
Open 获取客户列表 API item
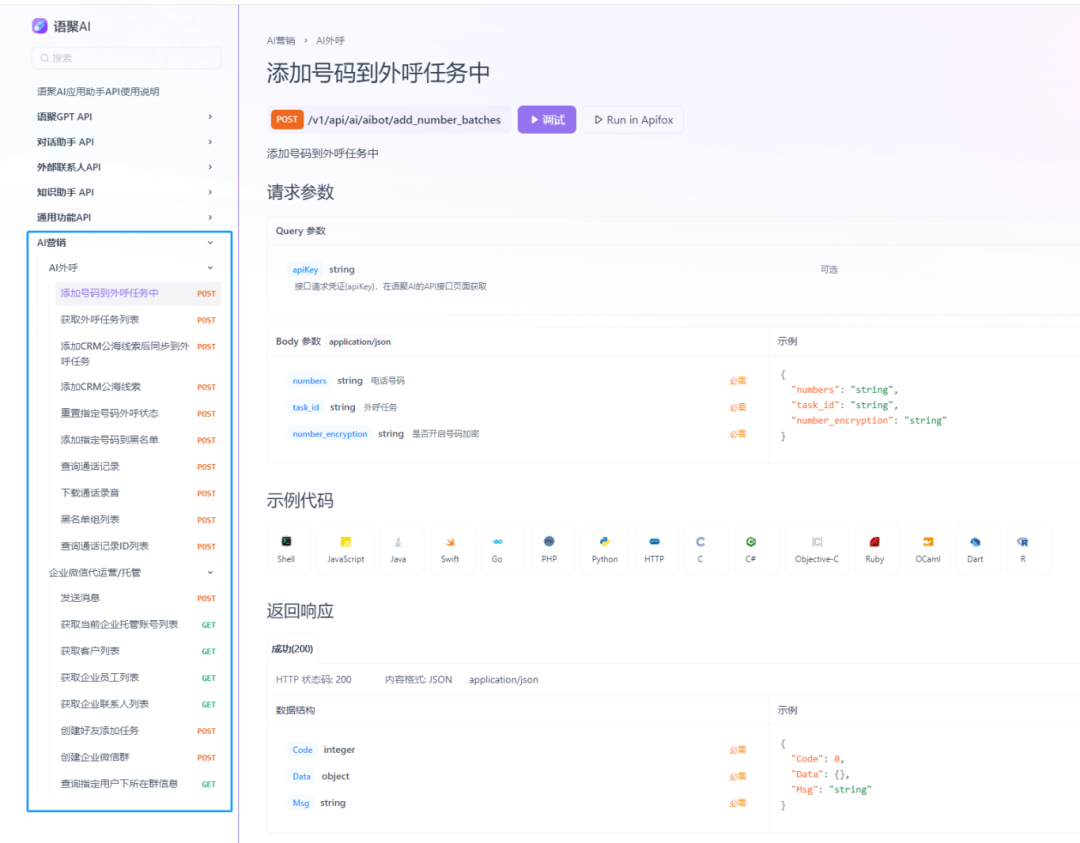click(x=138, y=651)
